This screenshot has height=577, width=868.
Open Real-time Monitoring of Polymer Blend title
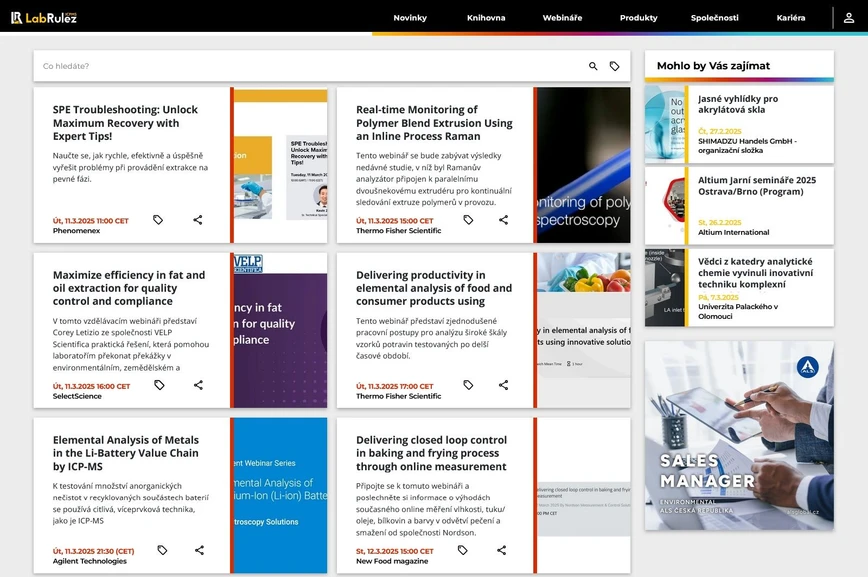pos(435,123)
